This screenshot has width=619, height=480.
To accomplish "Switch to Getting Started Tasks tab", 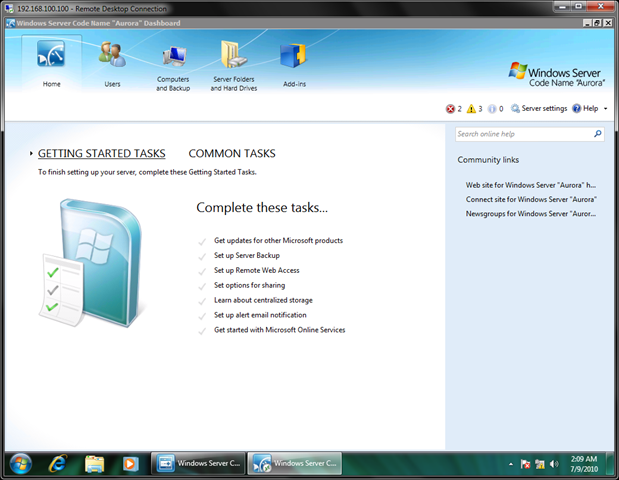I will (x=101, y=153).
